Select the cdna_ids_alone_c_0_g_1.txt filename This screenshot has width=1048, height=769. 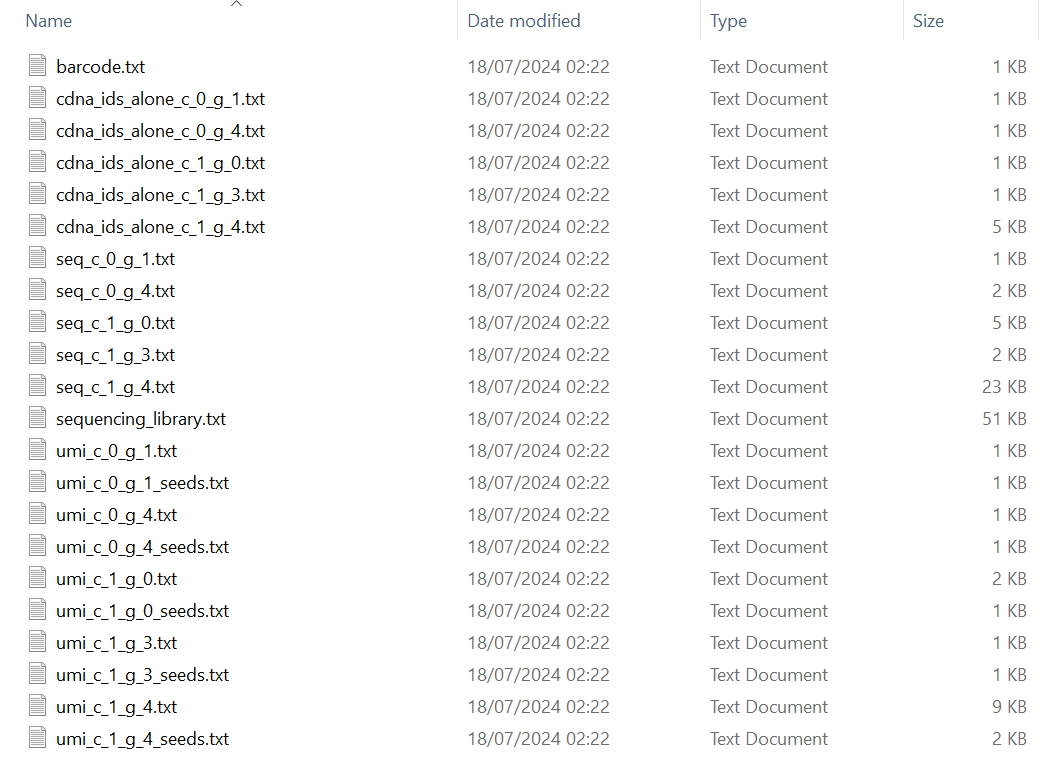pyautogui.click(x=160, y=99)
